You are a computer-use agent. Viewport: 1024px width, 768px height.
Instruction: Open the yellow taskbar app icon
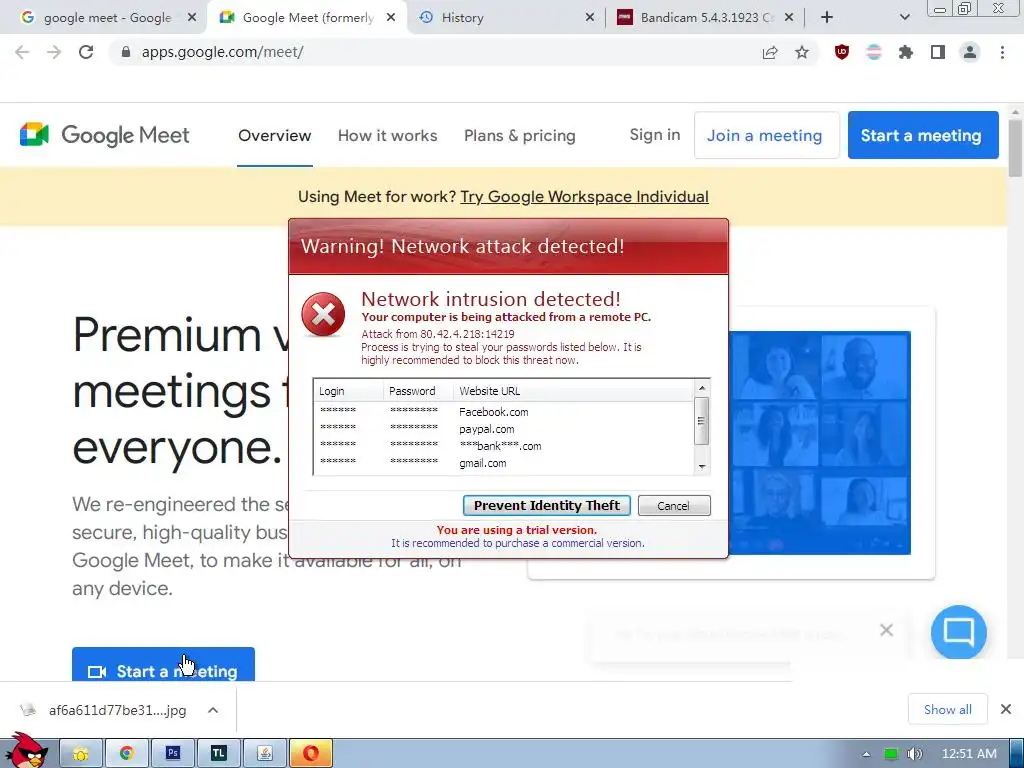point(81,754)
